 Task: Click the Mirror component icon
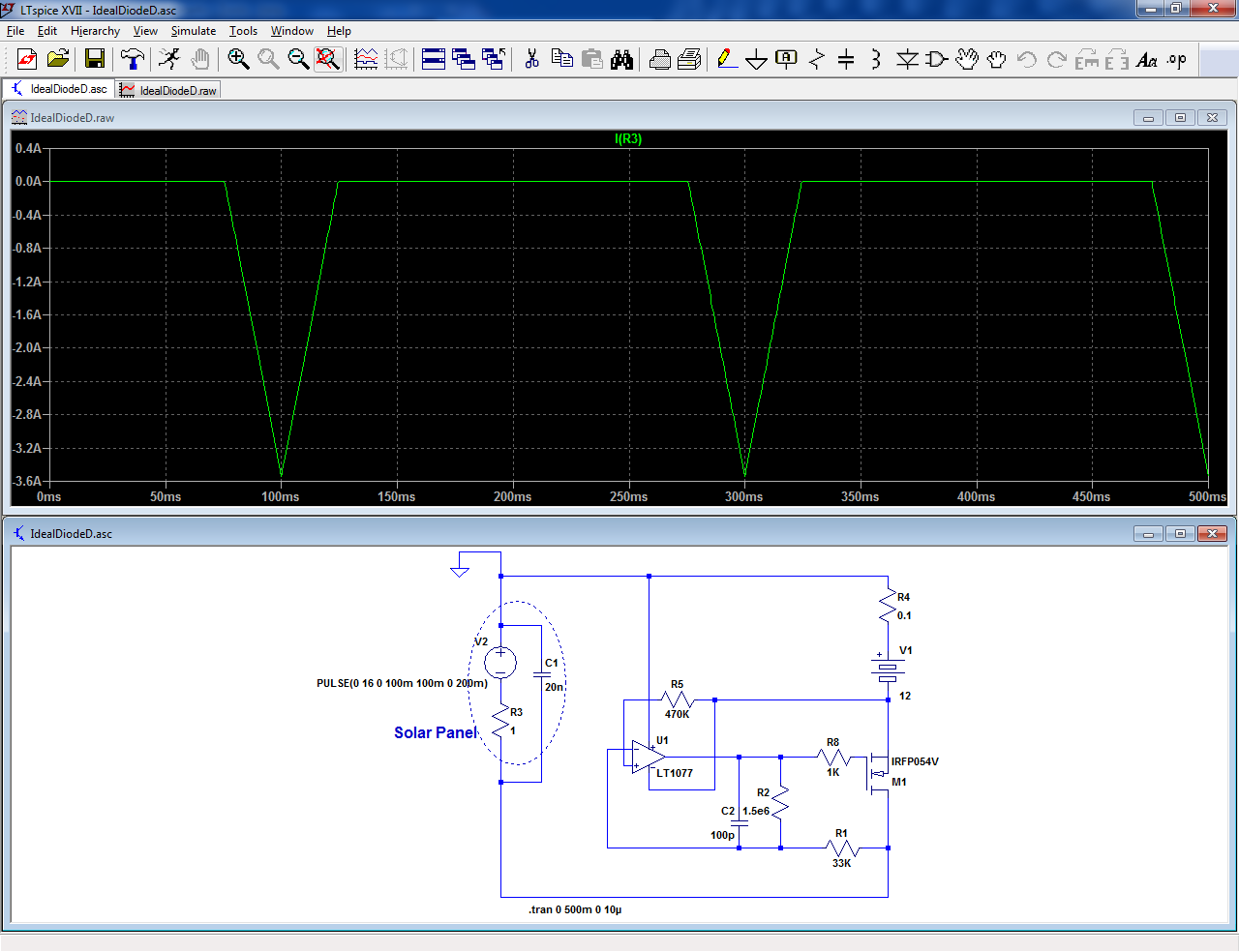pyautogui.click(x=1117, y=60)
